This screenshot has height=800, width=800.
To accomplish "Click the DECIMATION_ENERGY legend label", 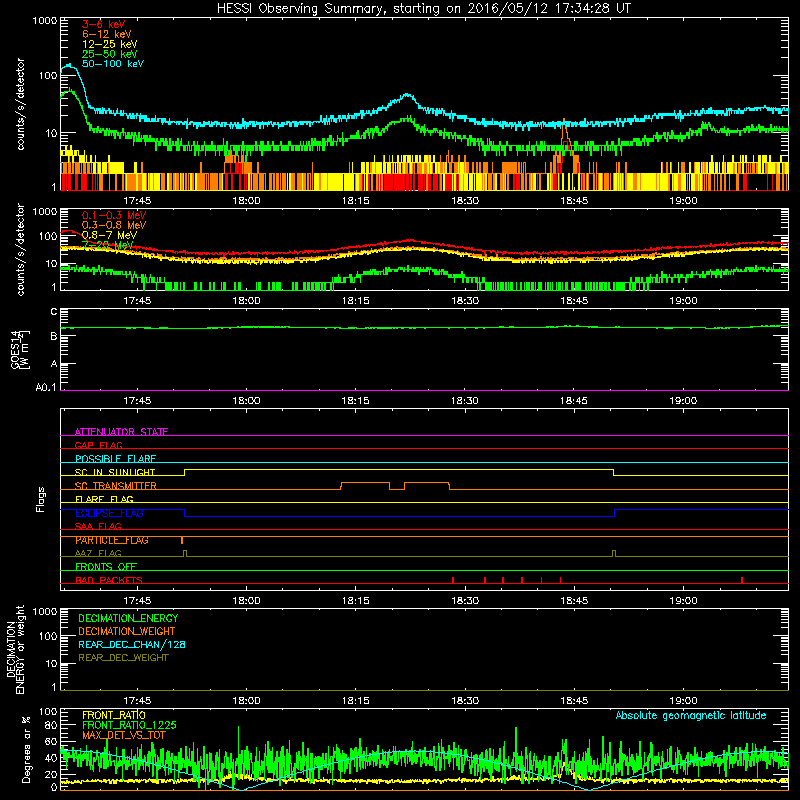I will (128, 618).
